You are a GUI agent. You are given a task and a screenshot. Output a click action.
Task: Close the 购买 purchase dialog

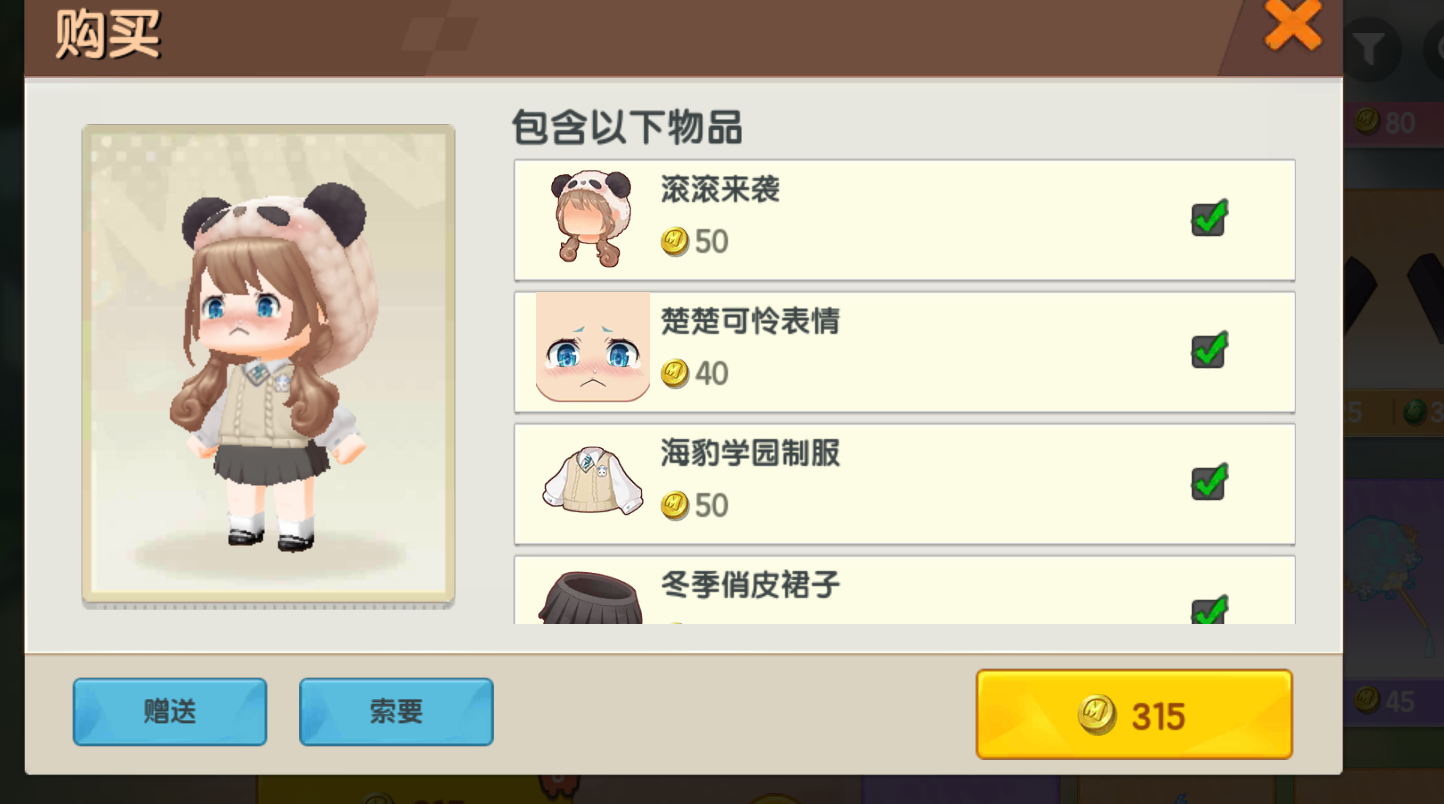(1293, 26)
